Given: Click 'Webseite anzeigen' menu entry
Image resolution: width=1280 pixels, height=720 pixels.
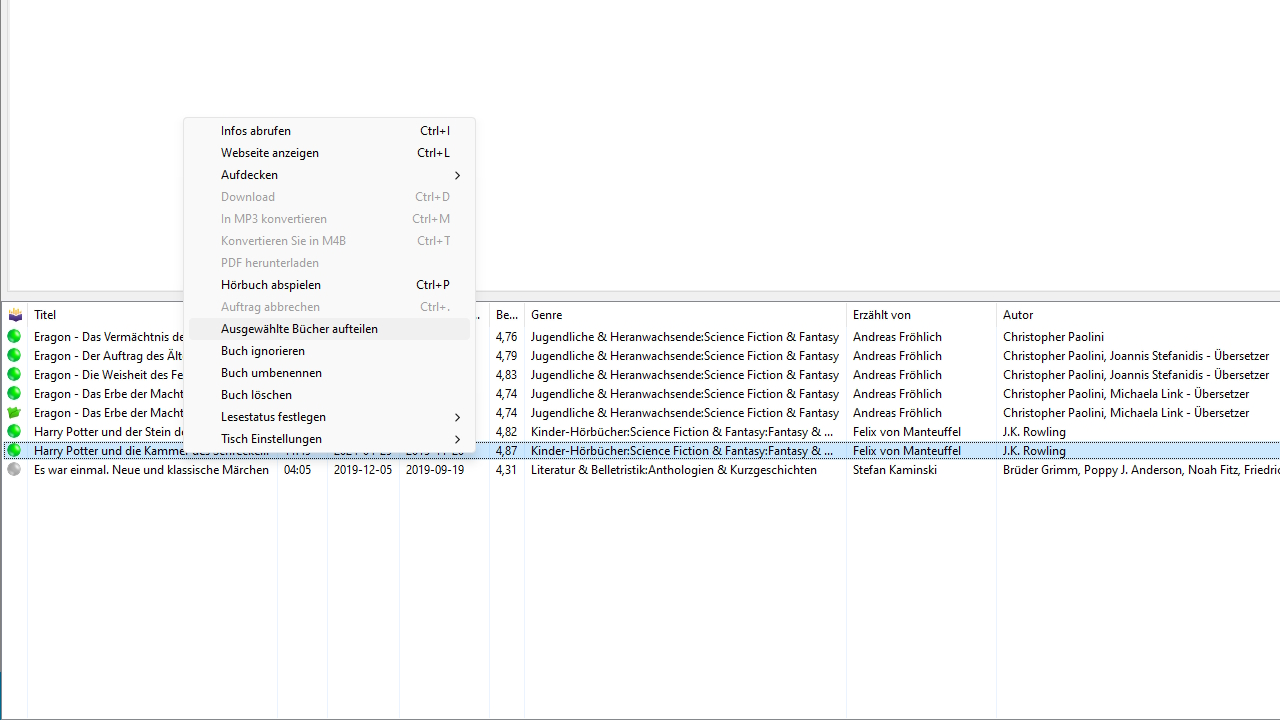Looking at the screenshot, I should (269, 152).
